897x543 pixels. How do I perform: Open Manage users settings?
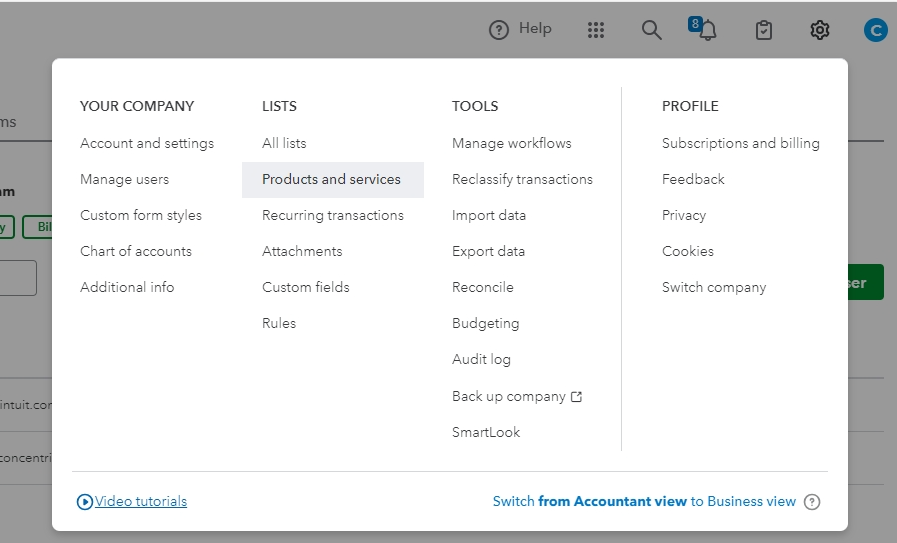click(x=125, y=179)
